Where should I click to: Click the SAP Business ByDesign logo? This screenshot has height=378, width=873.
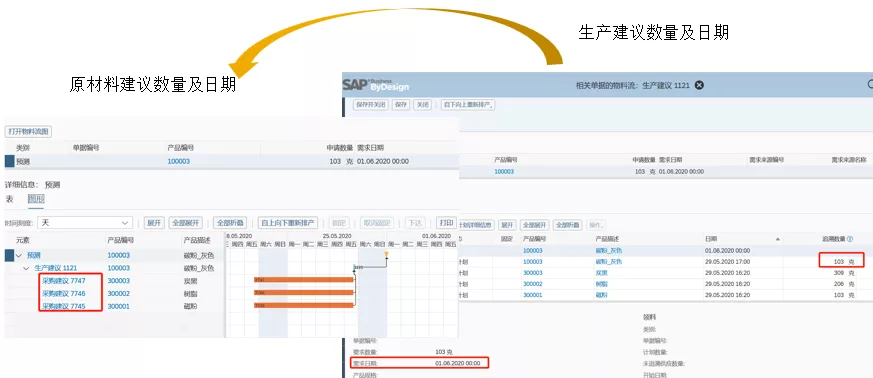(376, 85)
